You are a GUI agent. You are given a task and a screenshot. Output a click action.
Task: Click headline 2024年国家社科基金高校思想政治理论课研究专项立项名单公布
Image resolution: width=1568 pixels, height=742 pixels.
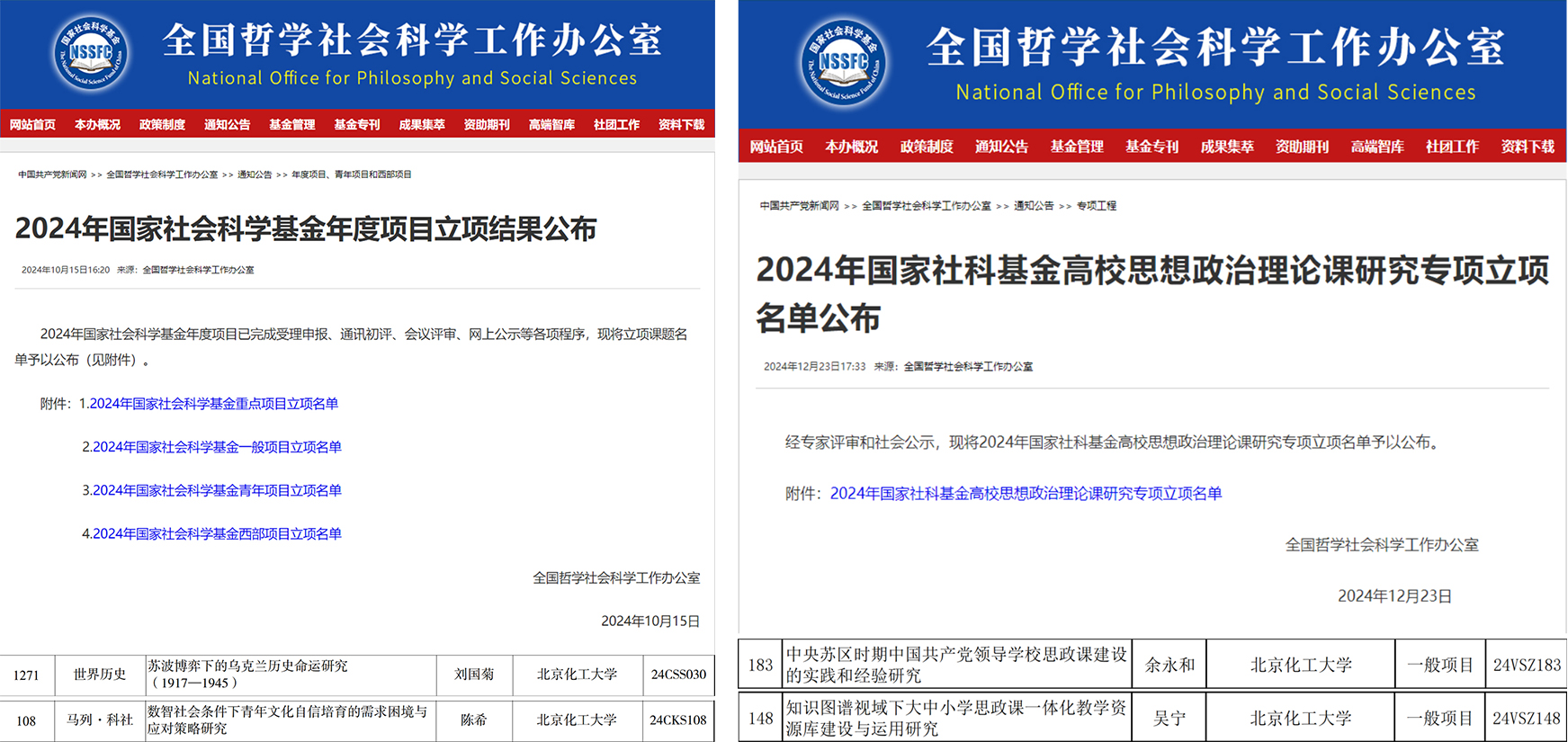[x=1152, y=293]
